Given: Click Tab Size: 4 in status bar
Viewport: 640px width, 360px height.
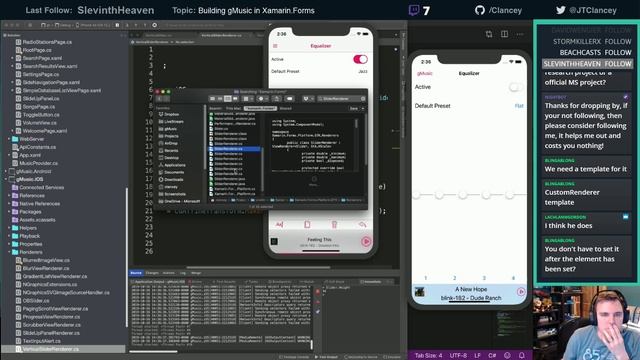Looking at the screenshot, I should click(428, 355).
